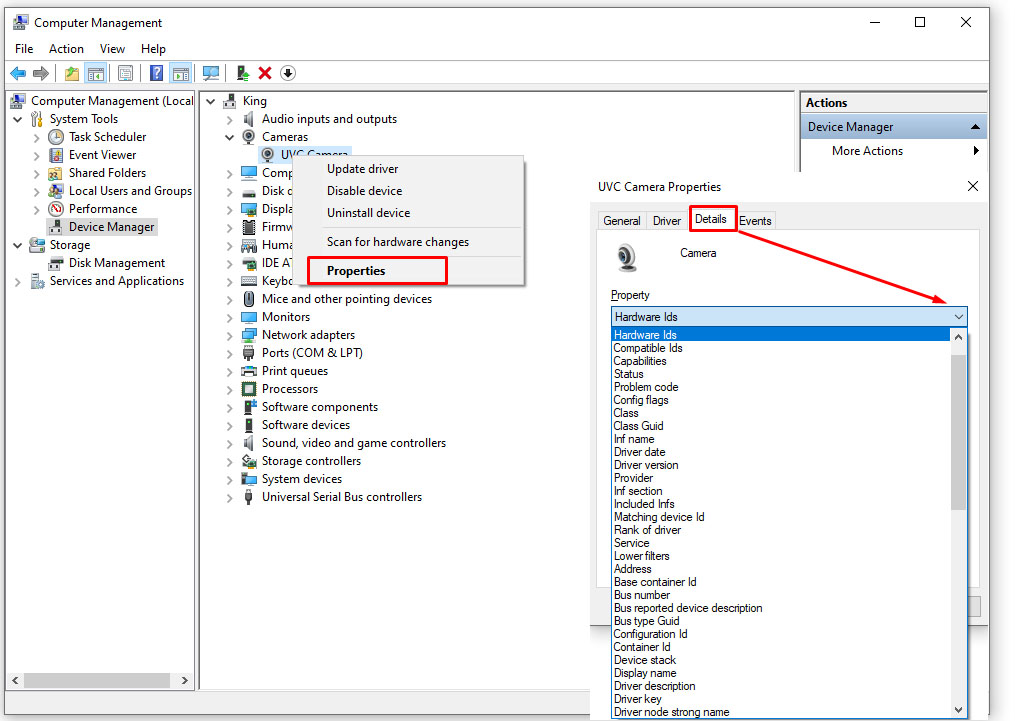The image size is (1015, 721).
Task: Expand More Actions submenu arrow
Action: point(976,151)
